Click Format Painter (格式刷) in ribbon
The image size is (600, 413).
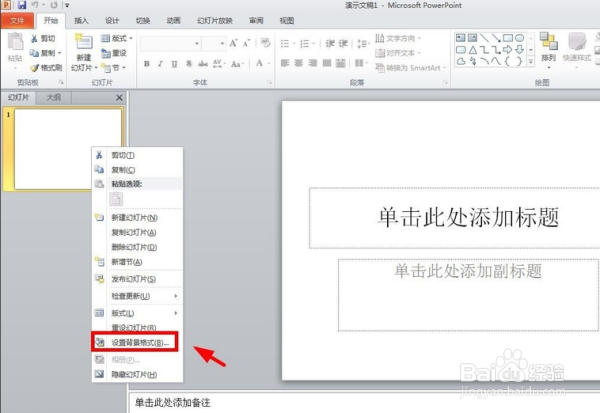(46, 68)
